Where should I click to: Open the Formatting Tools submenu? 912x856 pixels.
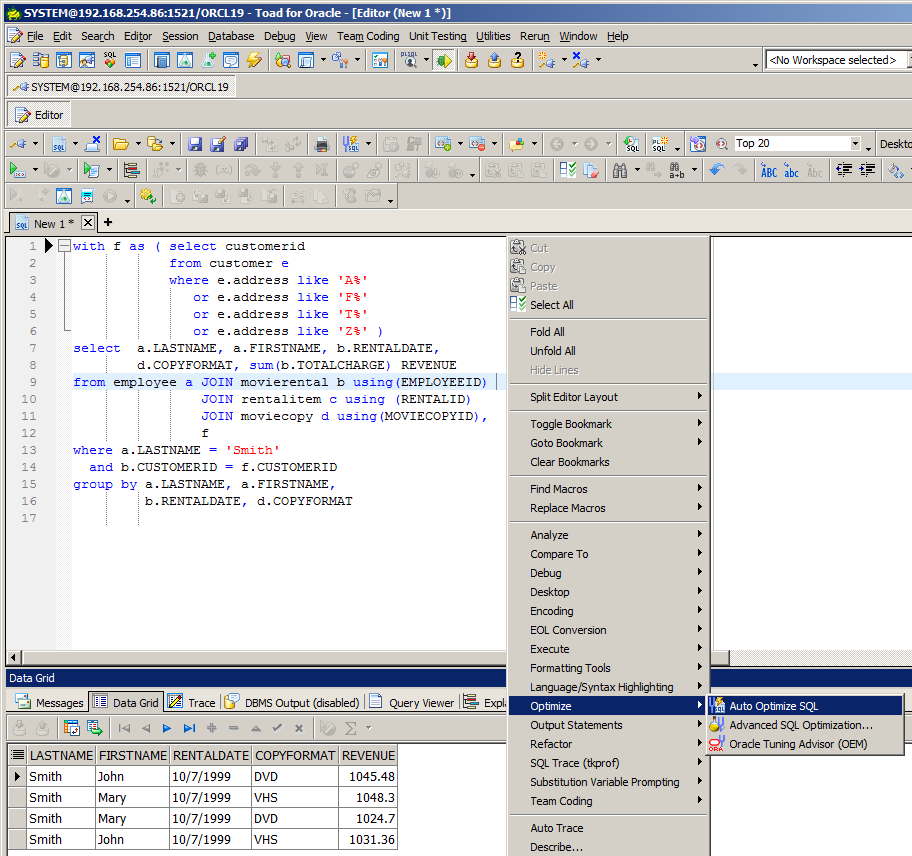608,668
